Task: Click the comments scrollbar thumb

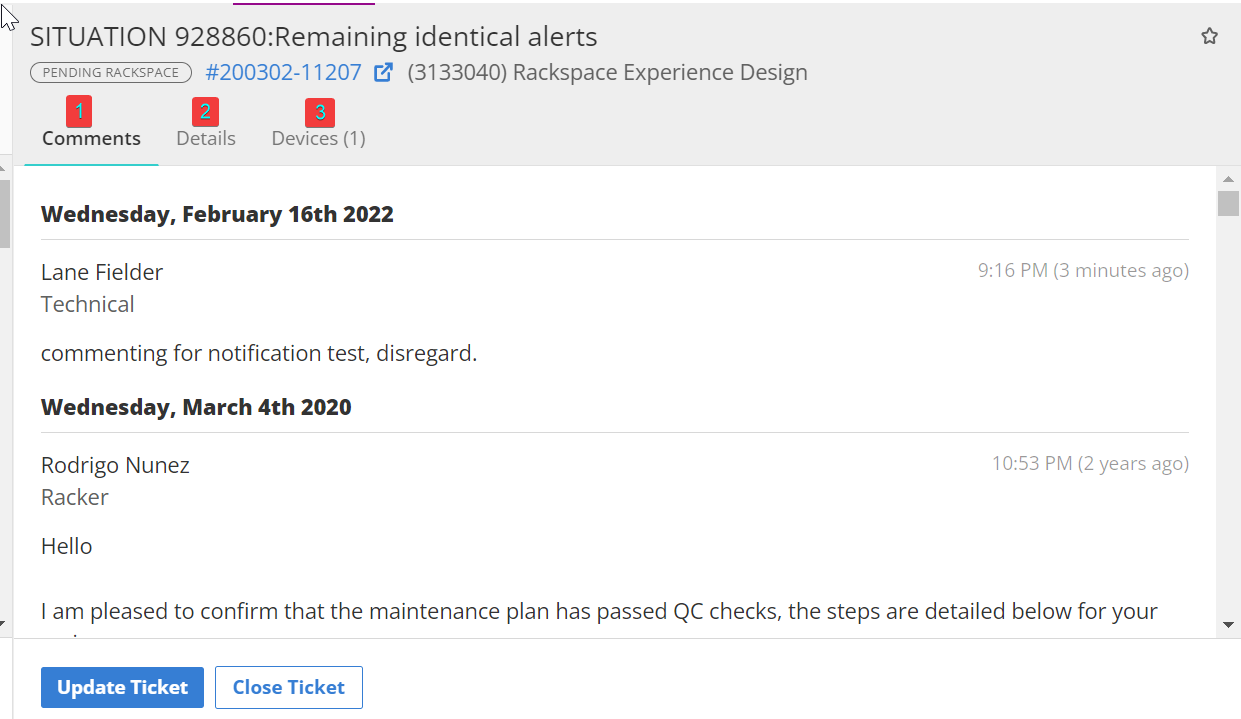Action: 1228,203
